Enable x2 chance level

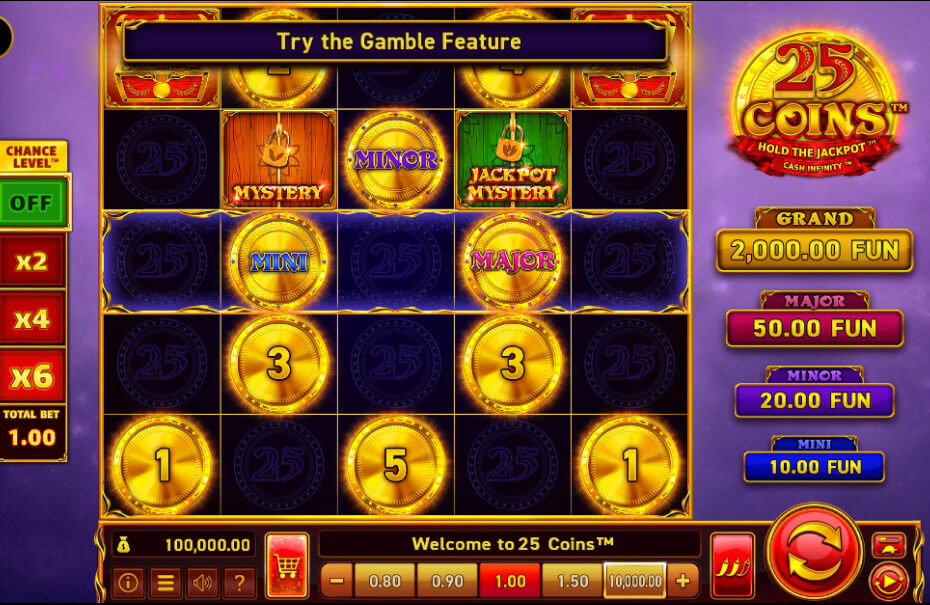(32, 261)
